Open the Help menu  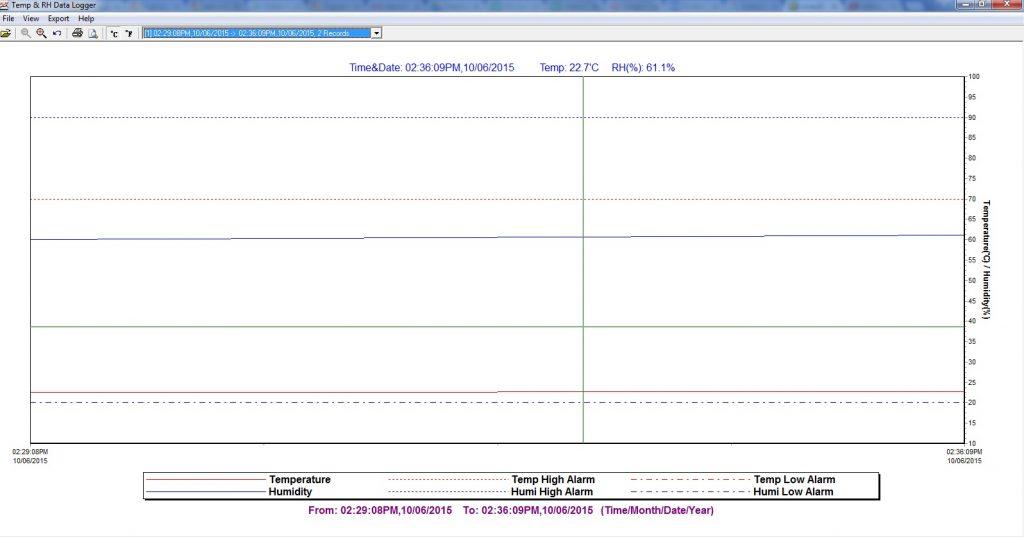[x=86, y=18]
